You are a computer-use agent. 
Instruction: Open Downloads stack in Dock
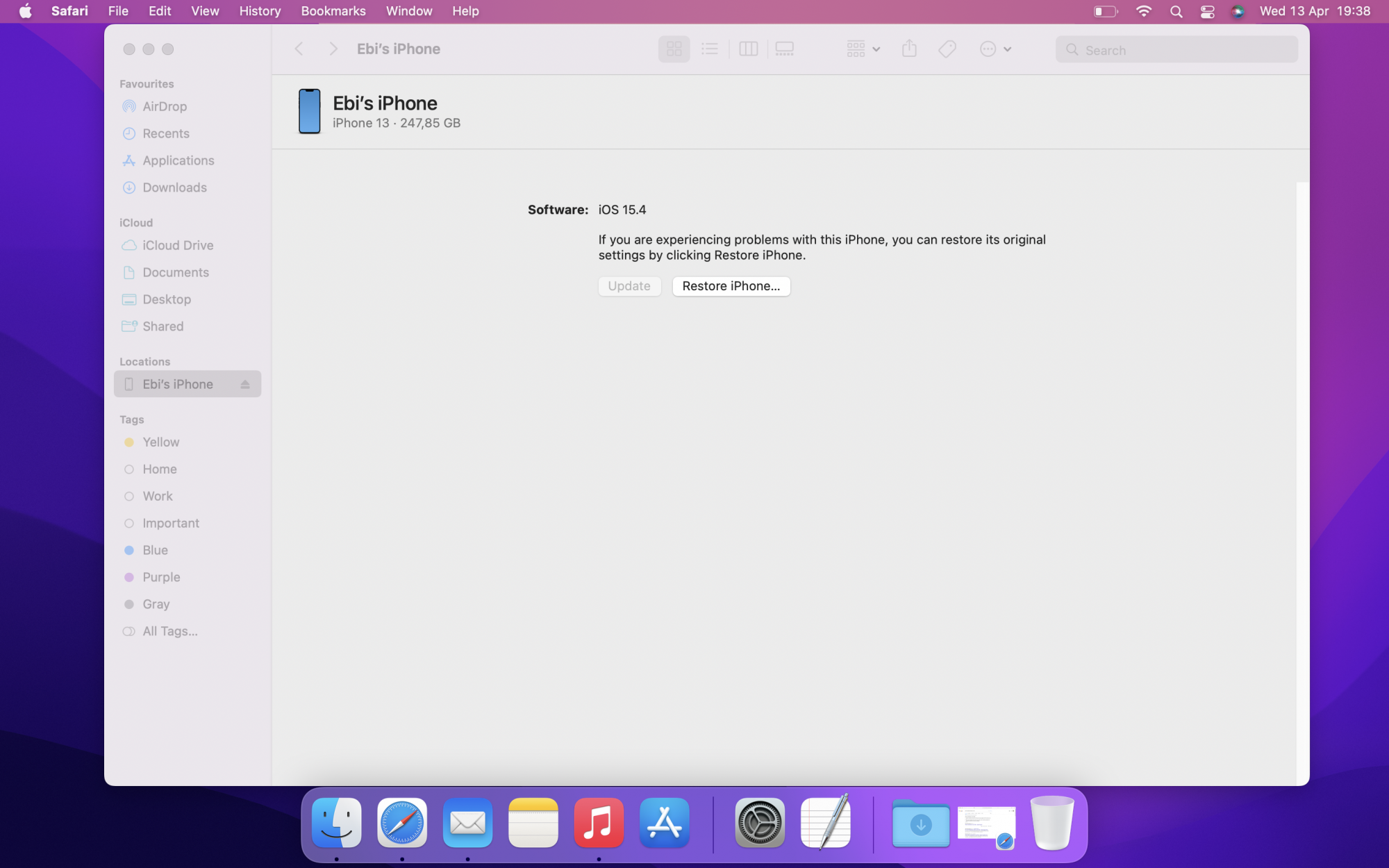coord(921,823)
